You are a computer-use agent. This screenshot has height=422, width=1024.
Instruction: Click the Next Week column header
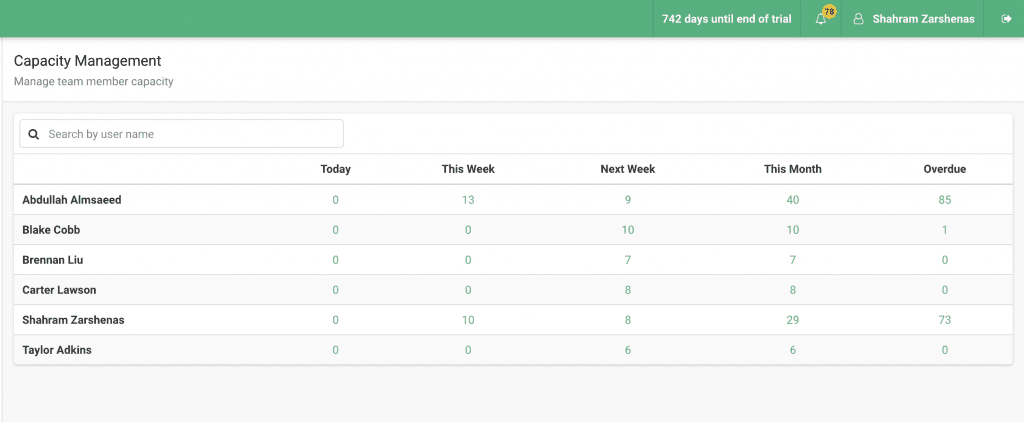pos(628,169)
